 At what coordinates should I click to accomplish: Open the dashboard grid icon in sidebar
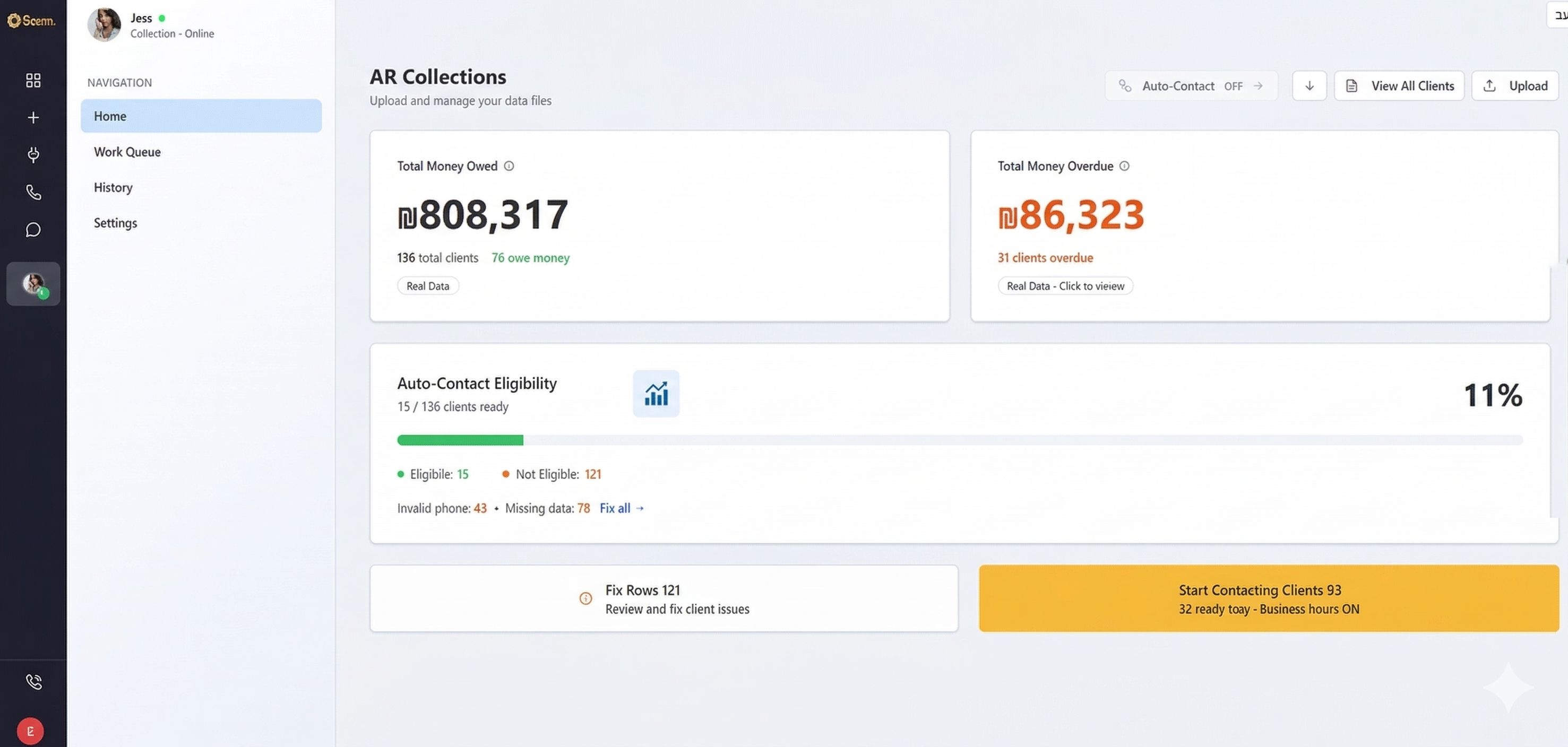pos(33,80)
